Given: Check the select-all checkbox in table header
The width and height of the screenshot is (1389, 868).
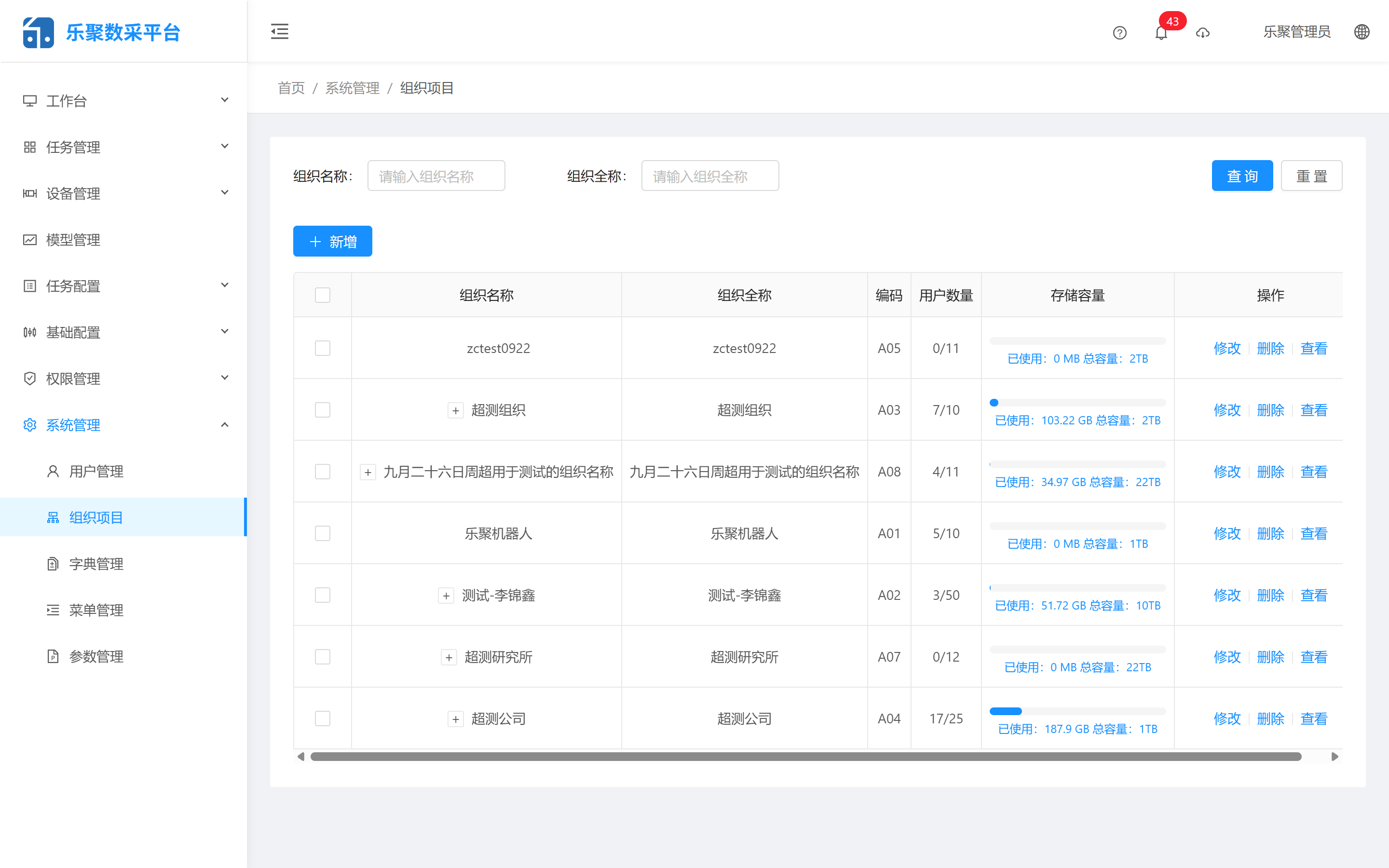Looking at the screenshot, I should pos(323,295).
